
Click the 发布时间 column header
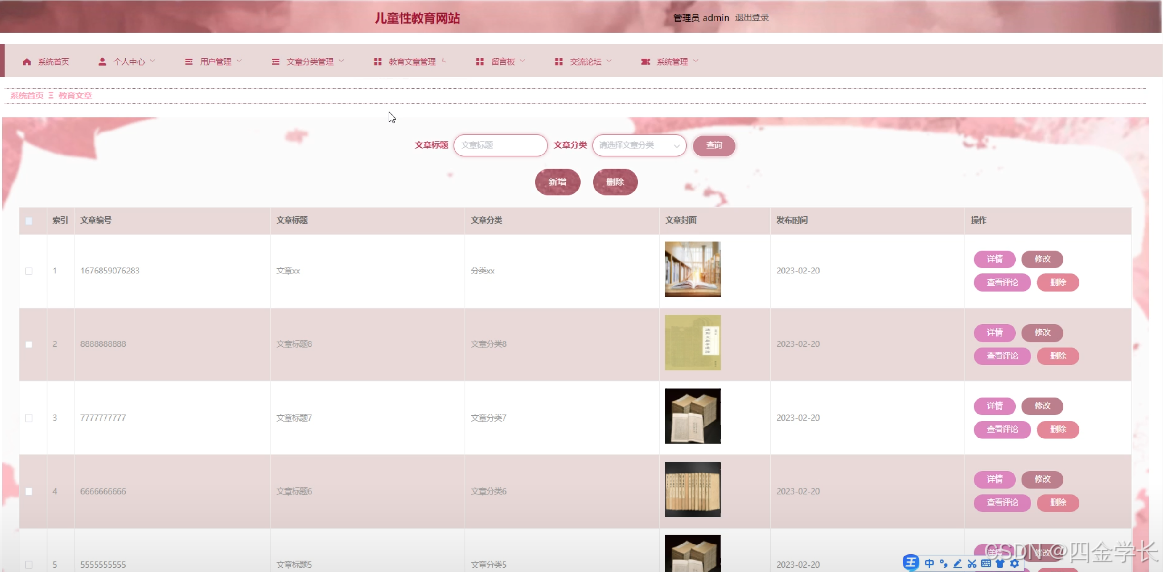point(792,220)
